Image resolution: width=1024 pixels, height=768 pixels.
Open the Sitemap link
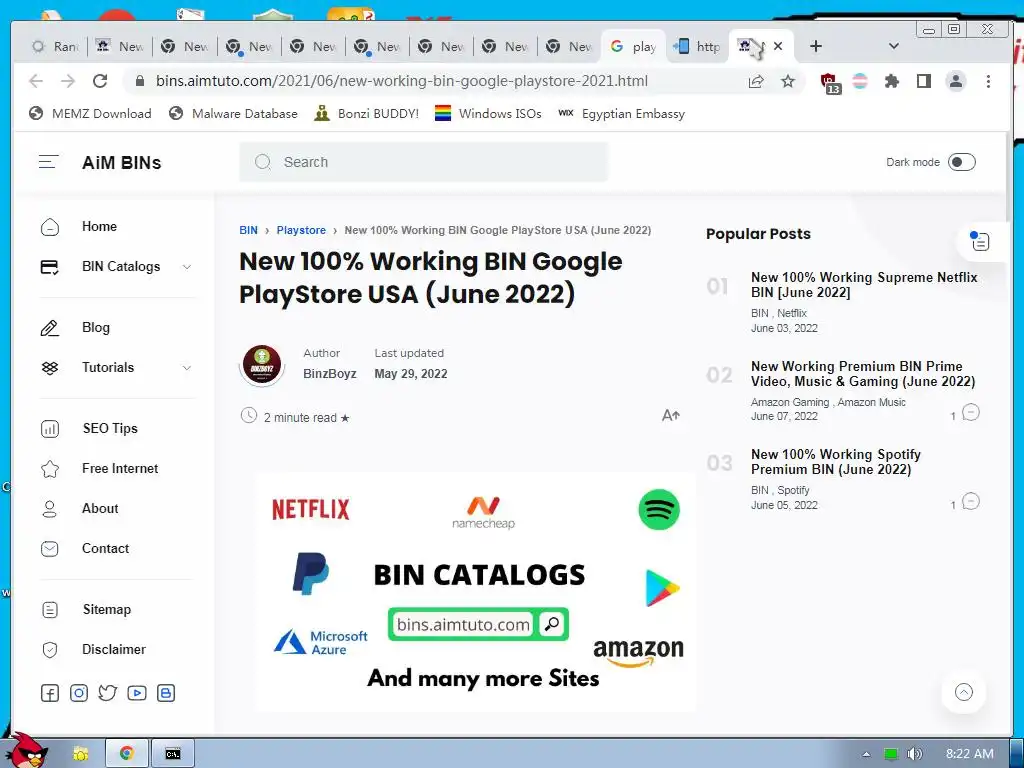click(x=106, y=609)
